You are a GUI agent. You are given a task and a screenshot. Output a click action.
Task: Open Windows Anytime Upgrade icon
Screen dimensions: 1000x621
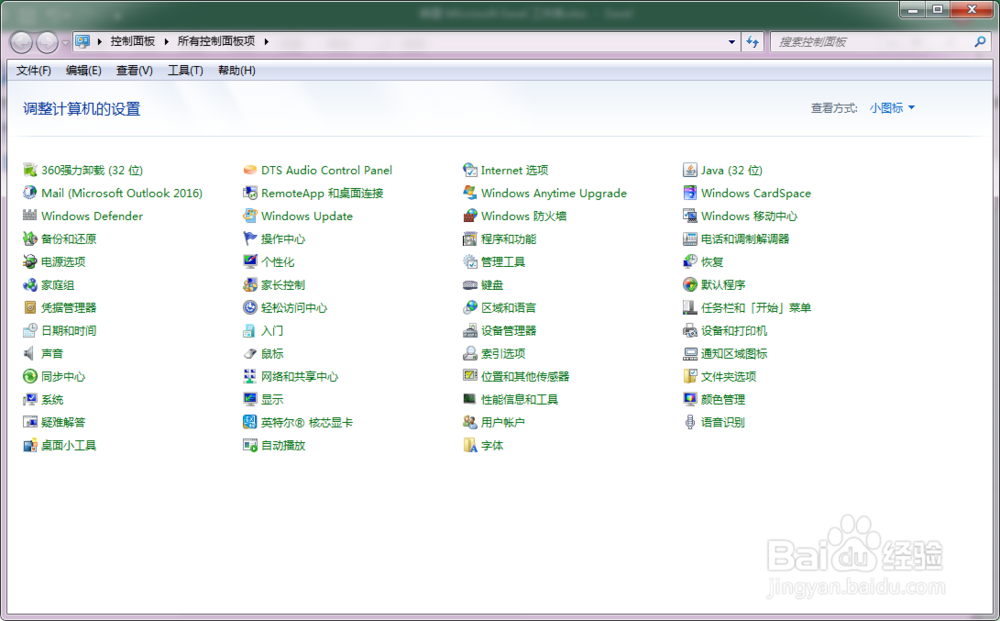(470, 193)
